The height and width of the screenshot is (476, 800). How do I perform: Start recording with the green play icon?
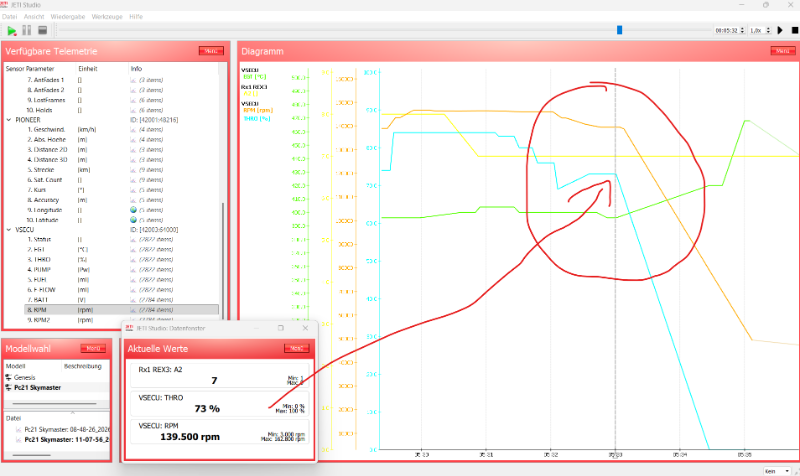11,31
